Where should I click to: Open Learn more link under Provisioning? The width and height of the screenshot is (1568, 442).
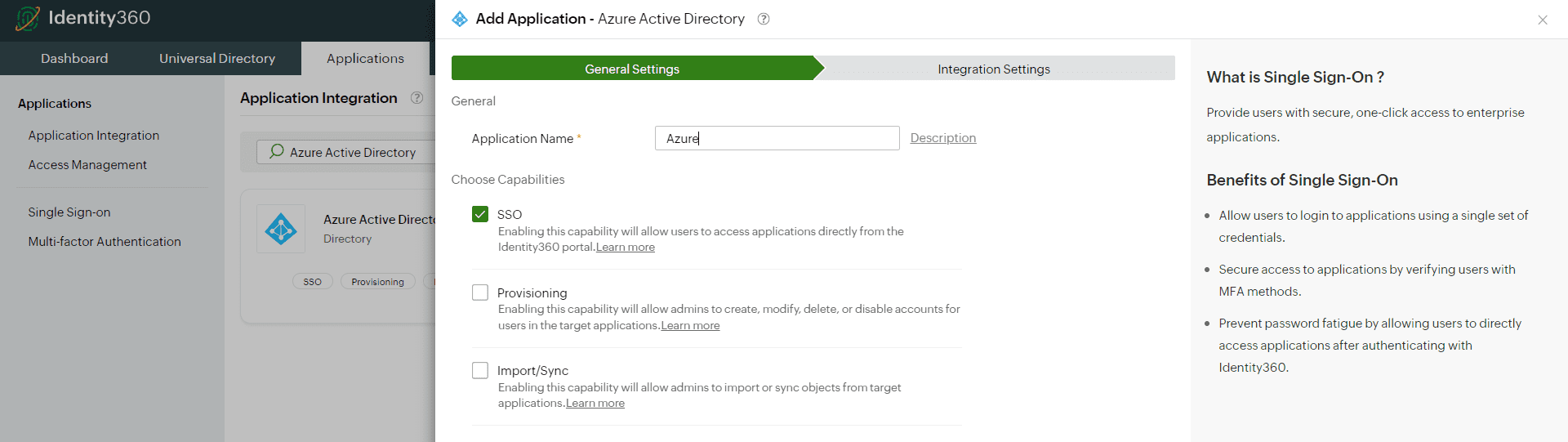(x=690, y=325)
